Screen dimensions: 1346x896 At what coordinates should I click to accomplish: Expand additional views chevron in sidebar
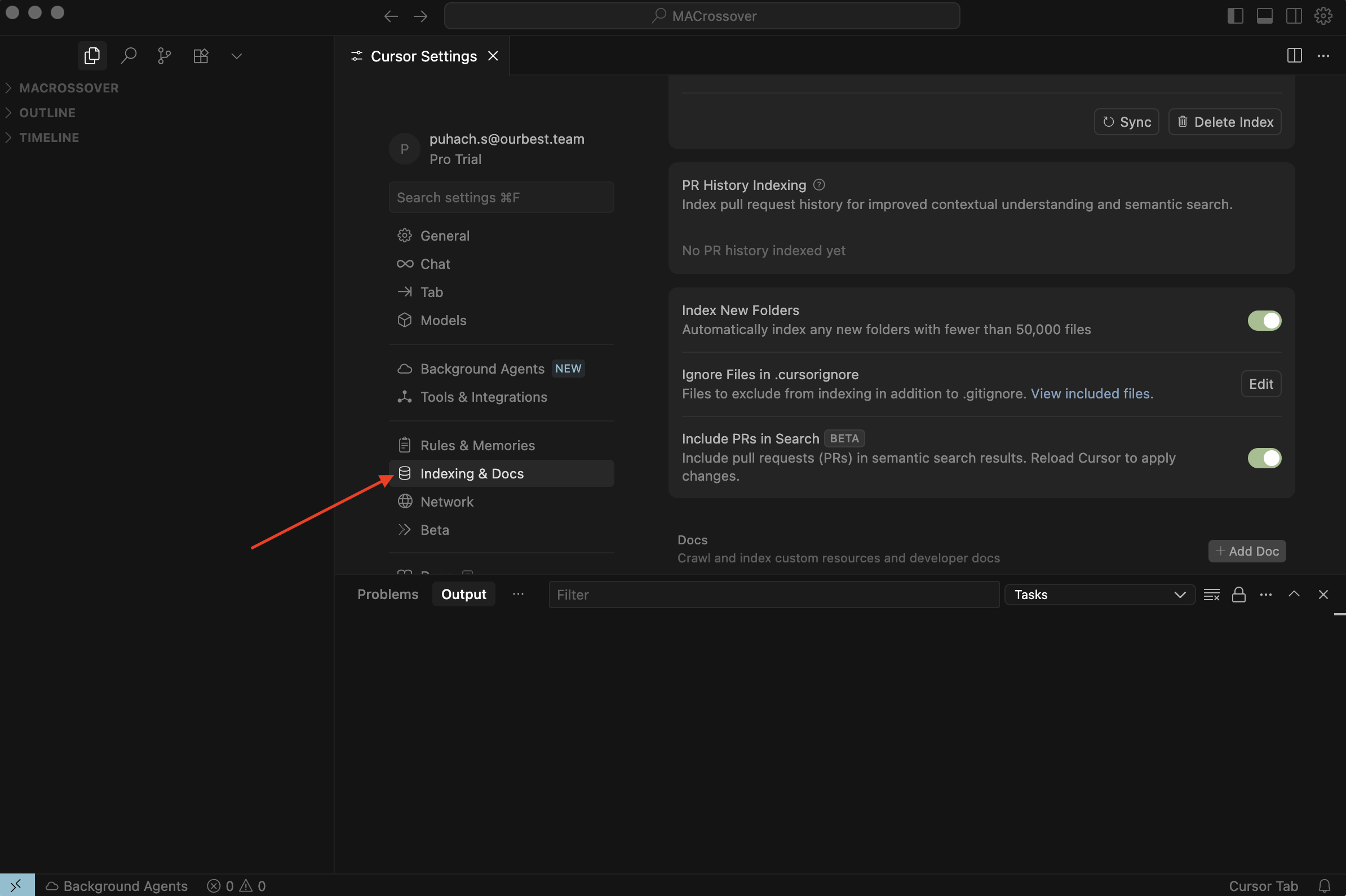pyautogui.click(x=237, y=56)
